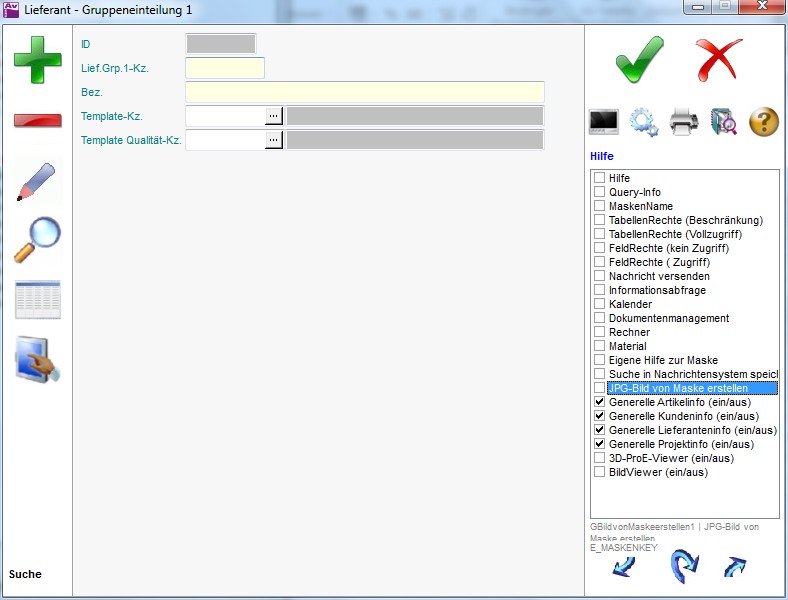Click into the Bez. text field
The width and height of the screenshot is (788, 600).
365,92
